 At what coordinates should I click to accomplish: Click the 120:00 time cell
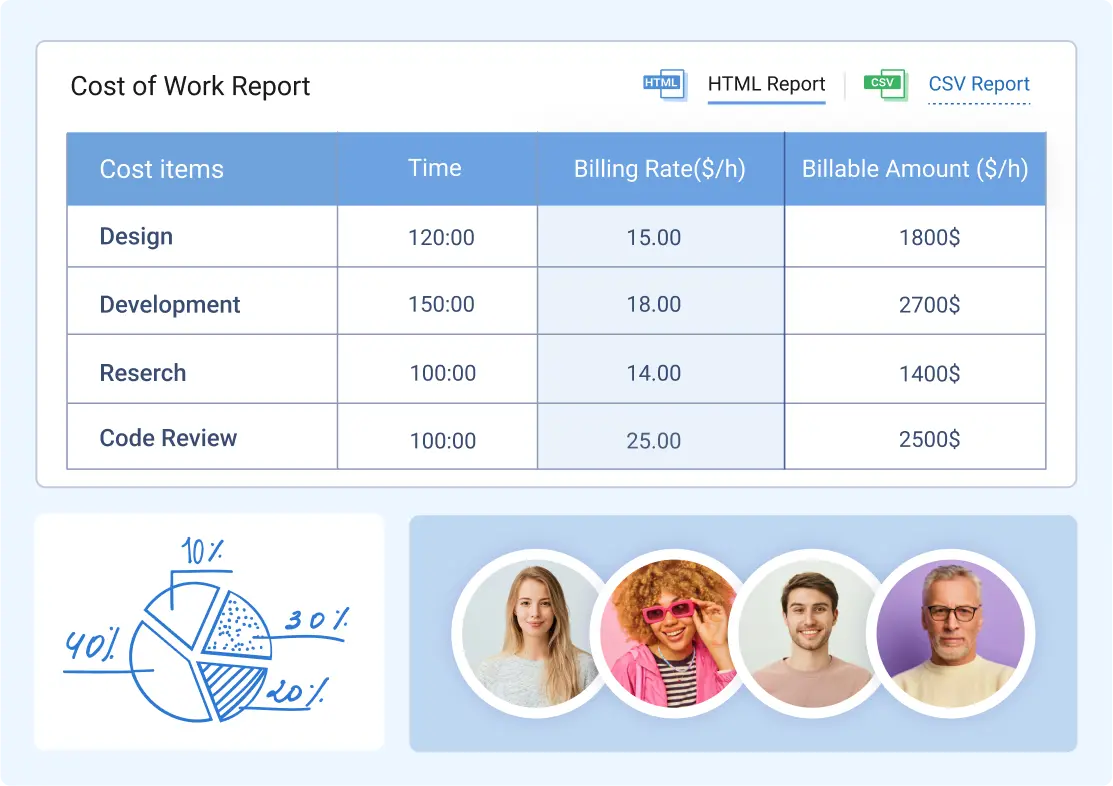click(437, 236)
